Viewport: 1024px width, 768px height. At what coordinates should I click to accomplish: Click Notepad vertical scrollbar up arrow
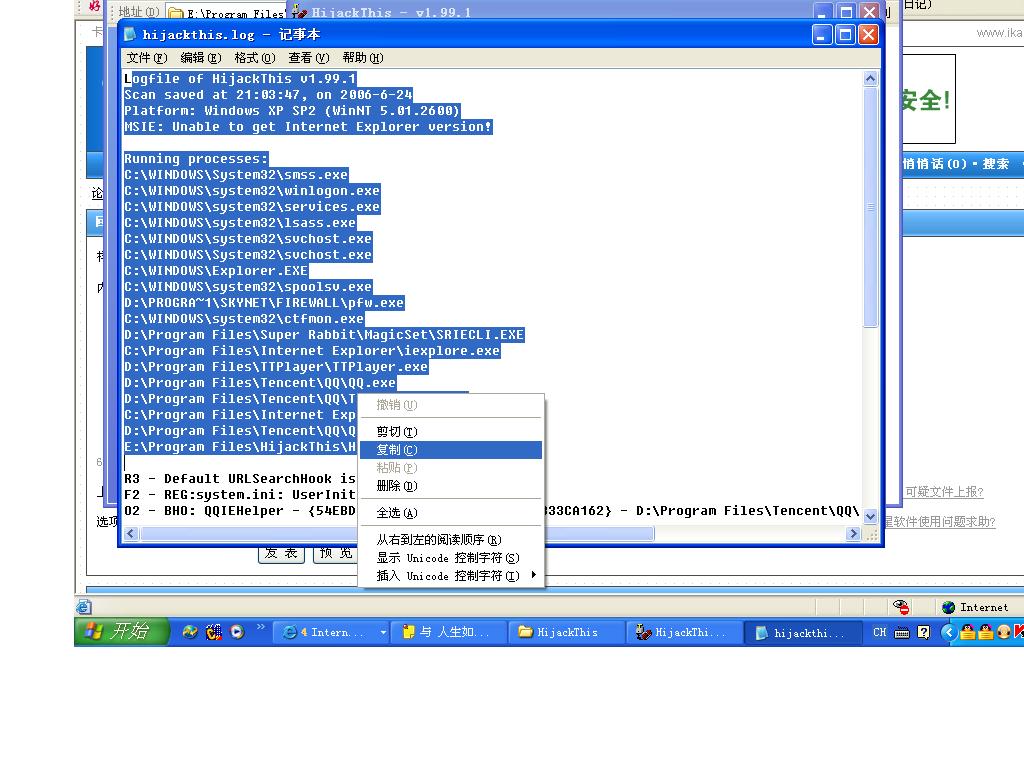coord(870,79)
